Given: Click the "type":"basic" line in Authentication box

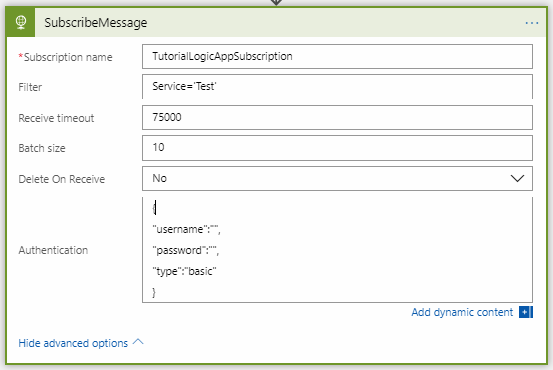Looking at the screenshot, I should click(184, 271).
